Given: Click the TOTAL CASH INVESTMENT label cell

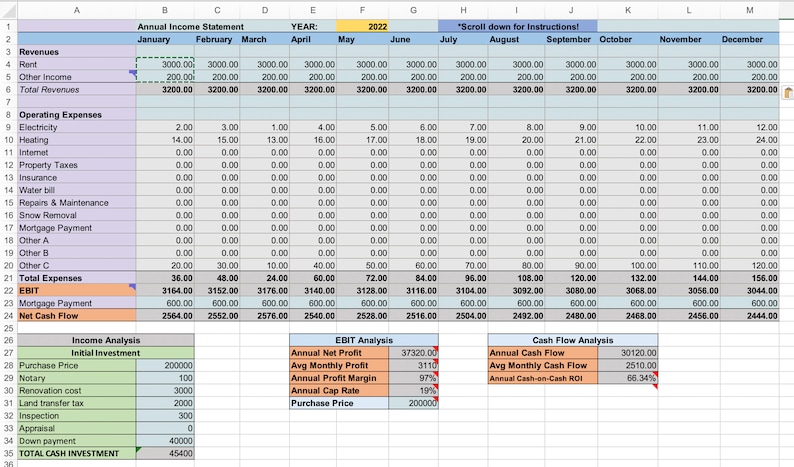Looking at the screenshot, I should (x=77, y=453).
